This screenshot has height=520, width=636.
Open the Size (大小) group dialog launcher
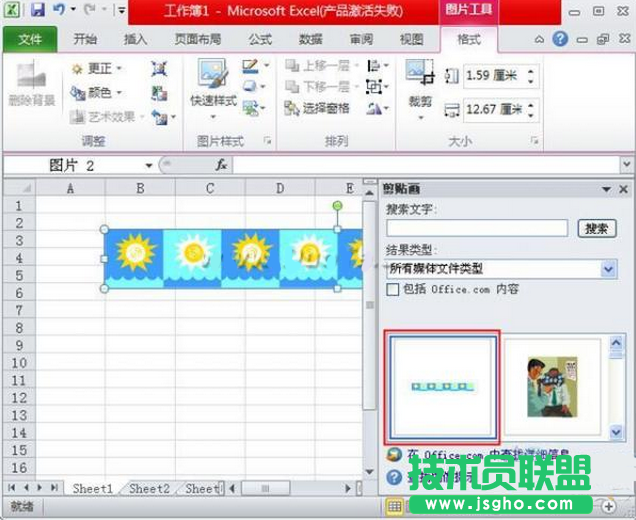click(x=535, y=141)
